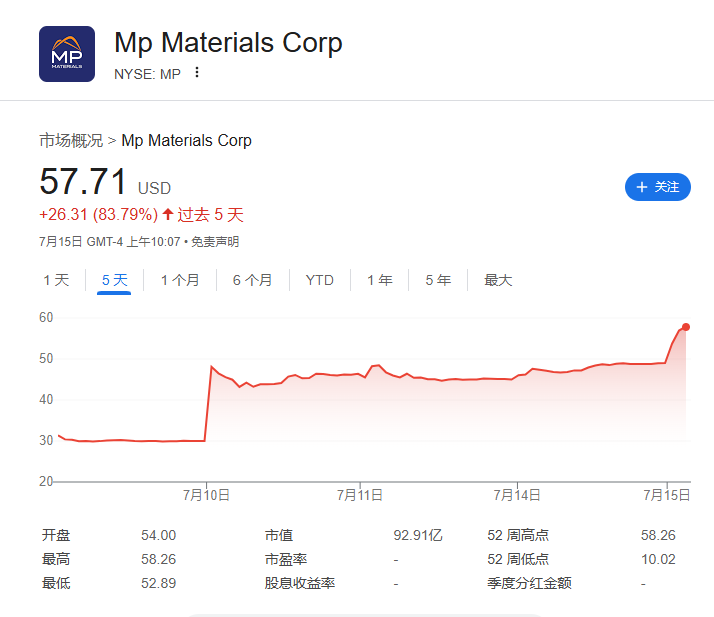Click the 股息收益率 label

[300, 583]
